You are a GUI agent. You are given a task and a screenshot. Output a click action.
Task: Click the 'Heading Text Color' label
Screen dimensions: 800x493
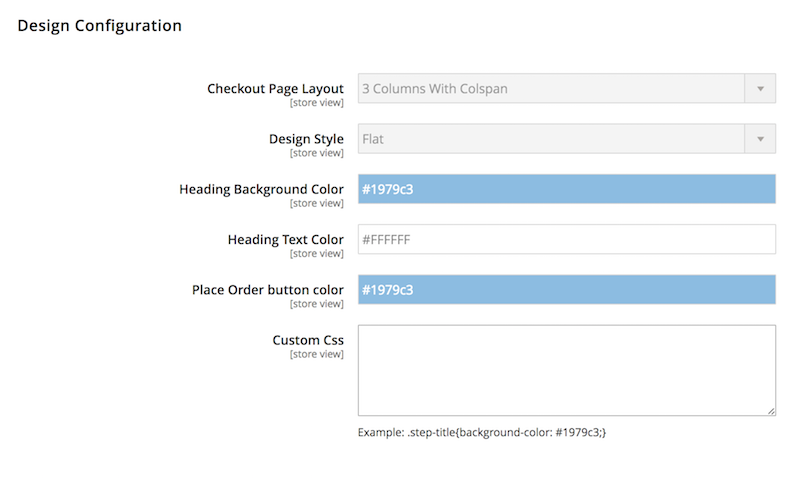[286, 239]
